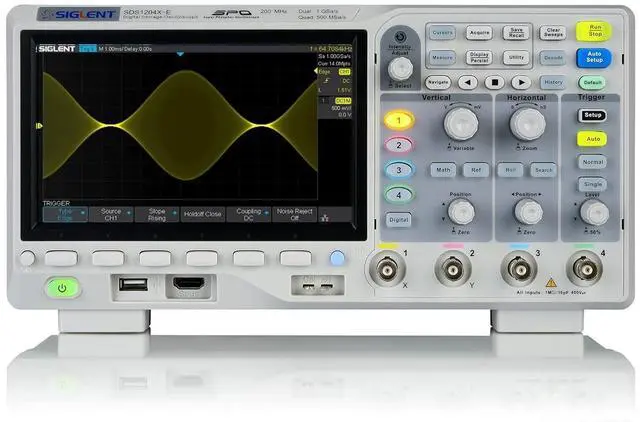Toggle the Noise Reject Off on-screen option

point(294,214)
